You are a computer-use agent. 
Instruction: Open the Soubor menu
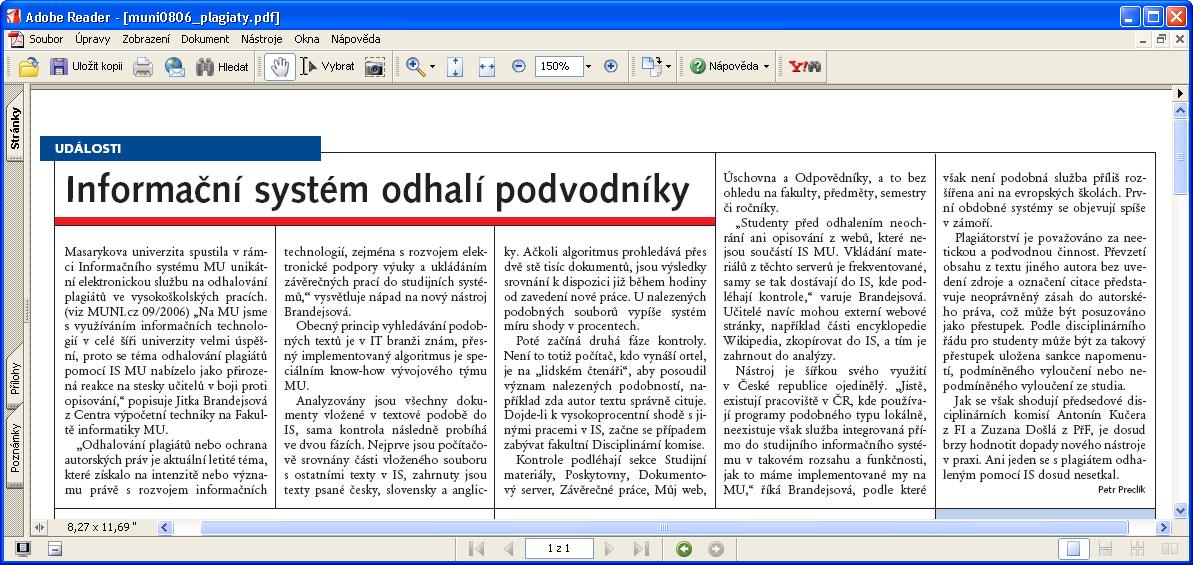click(46, 40)
